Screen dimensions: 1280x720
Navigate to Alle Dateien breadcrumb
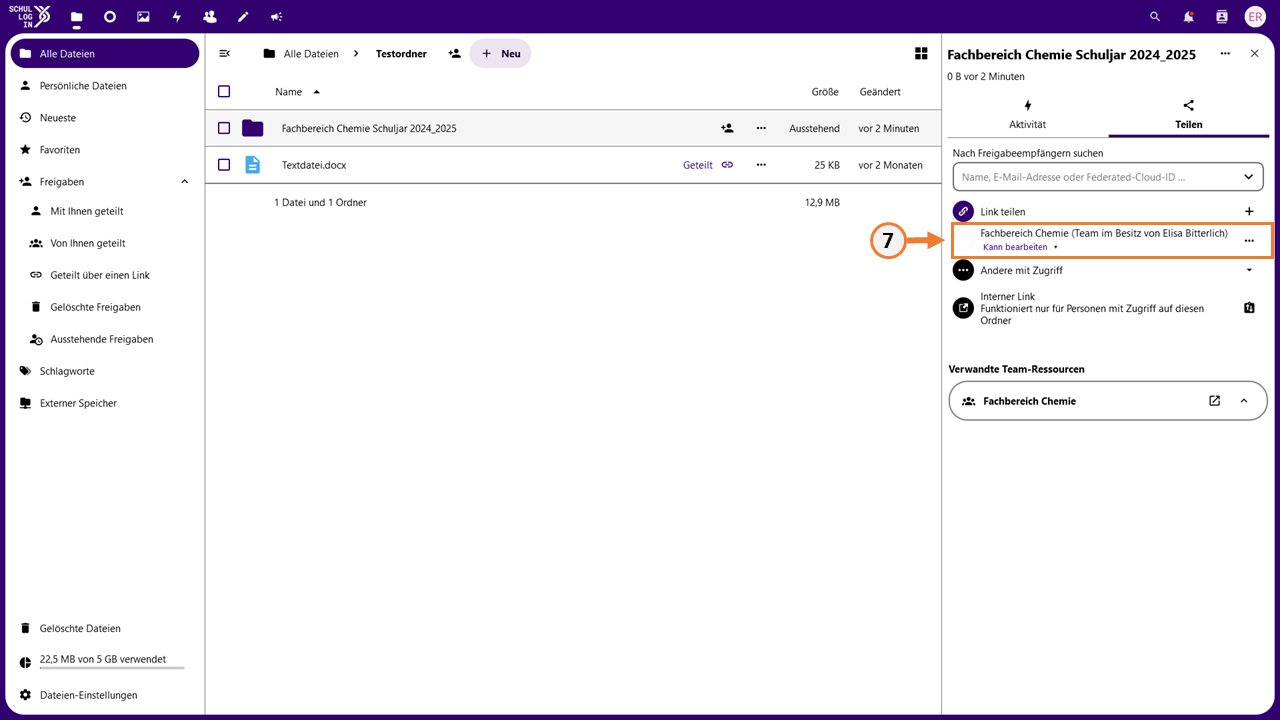pyautogui.click(x=301, y=54)
